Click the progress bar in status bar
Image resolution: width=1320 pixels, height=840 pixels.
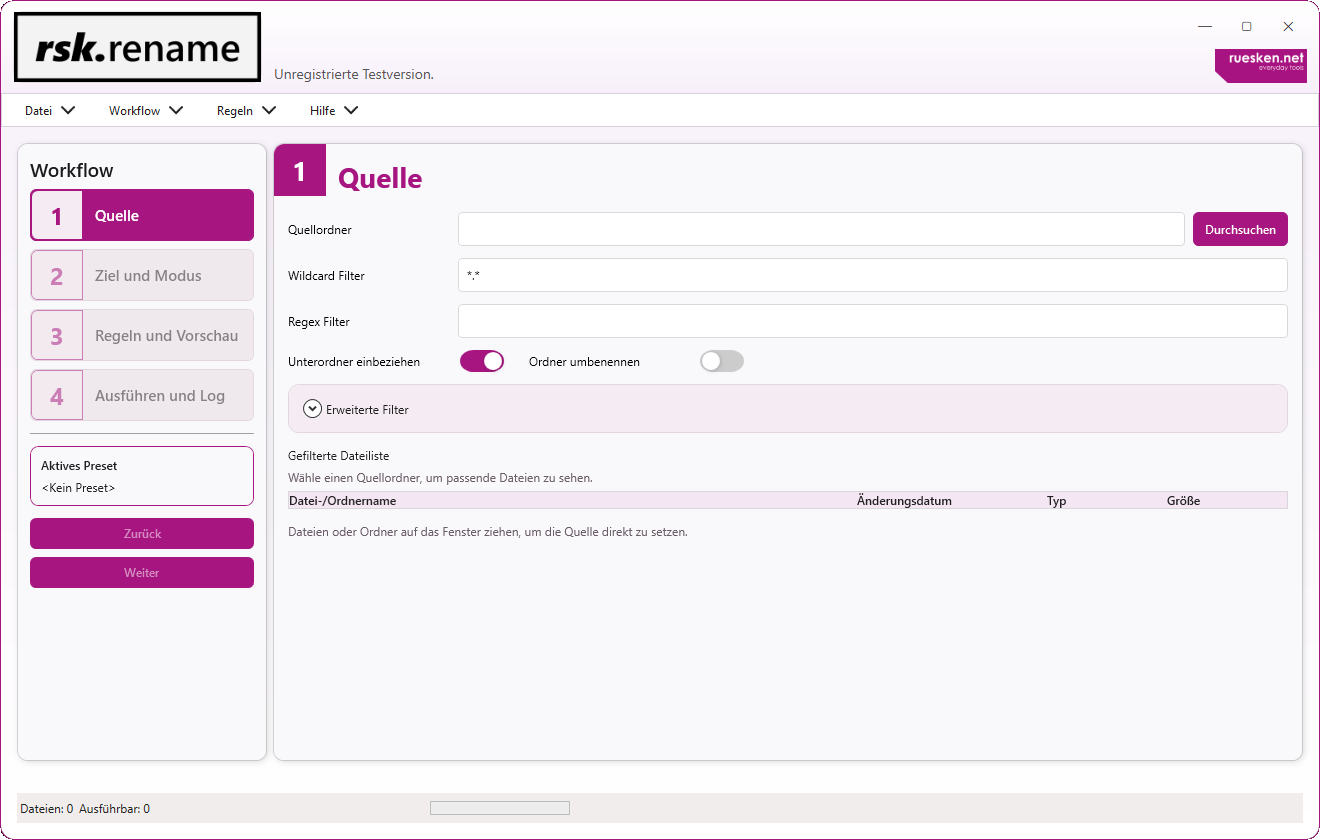(x=499, y=808)
